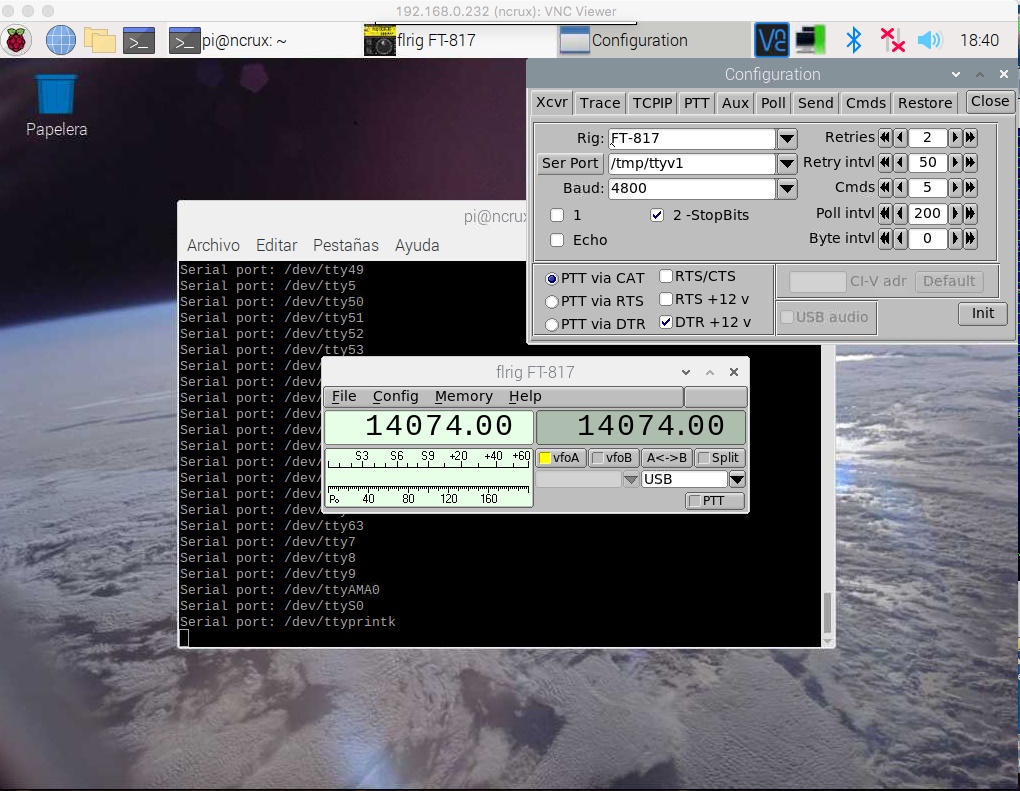Increase Poll intvl with fast-right arrow
This screenshot has width=1020, height=791.
970,213
